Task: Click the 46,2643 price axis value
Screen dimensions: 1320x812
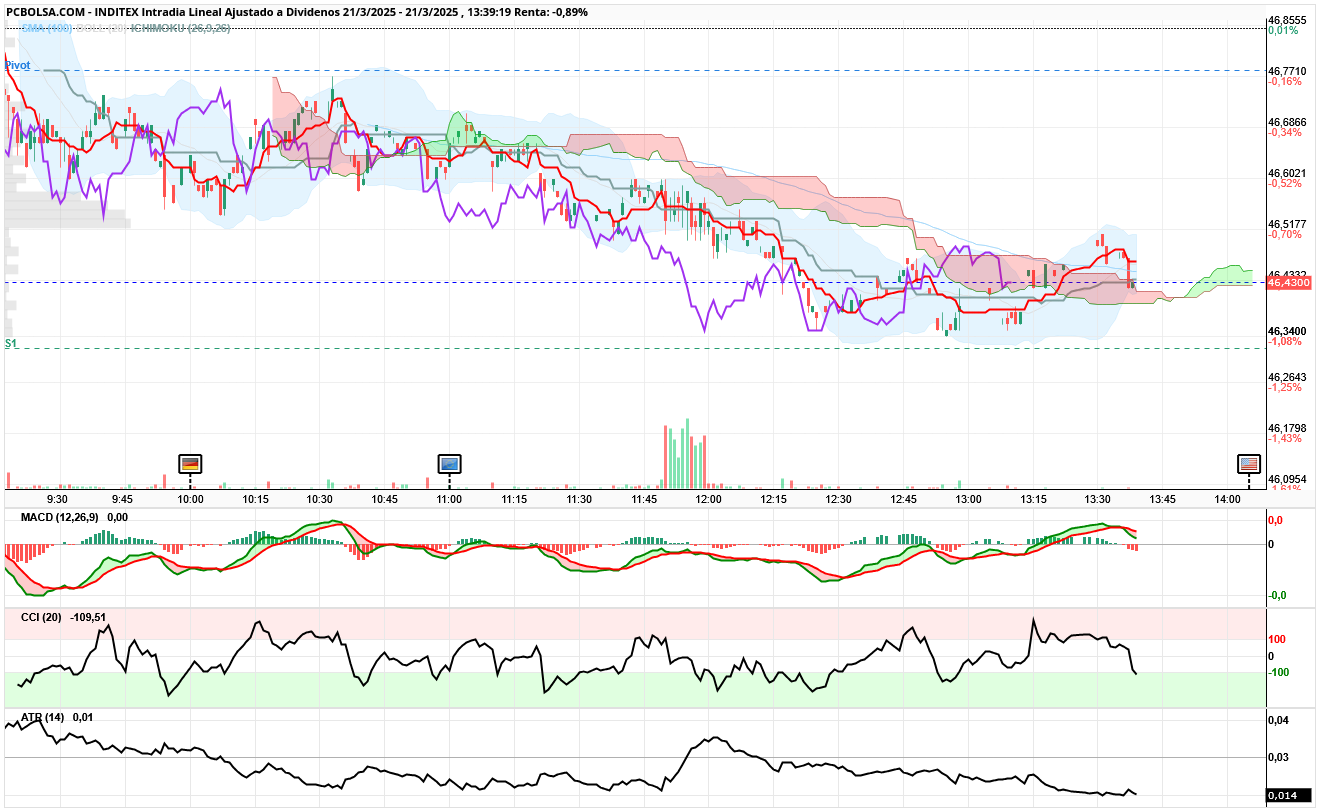Action: tap(1287, 377)
